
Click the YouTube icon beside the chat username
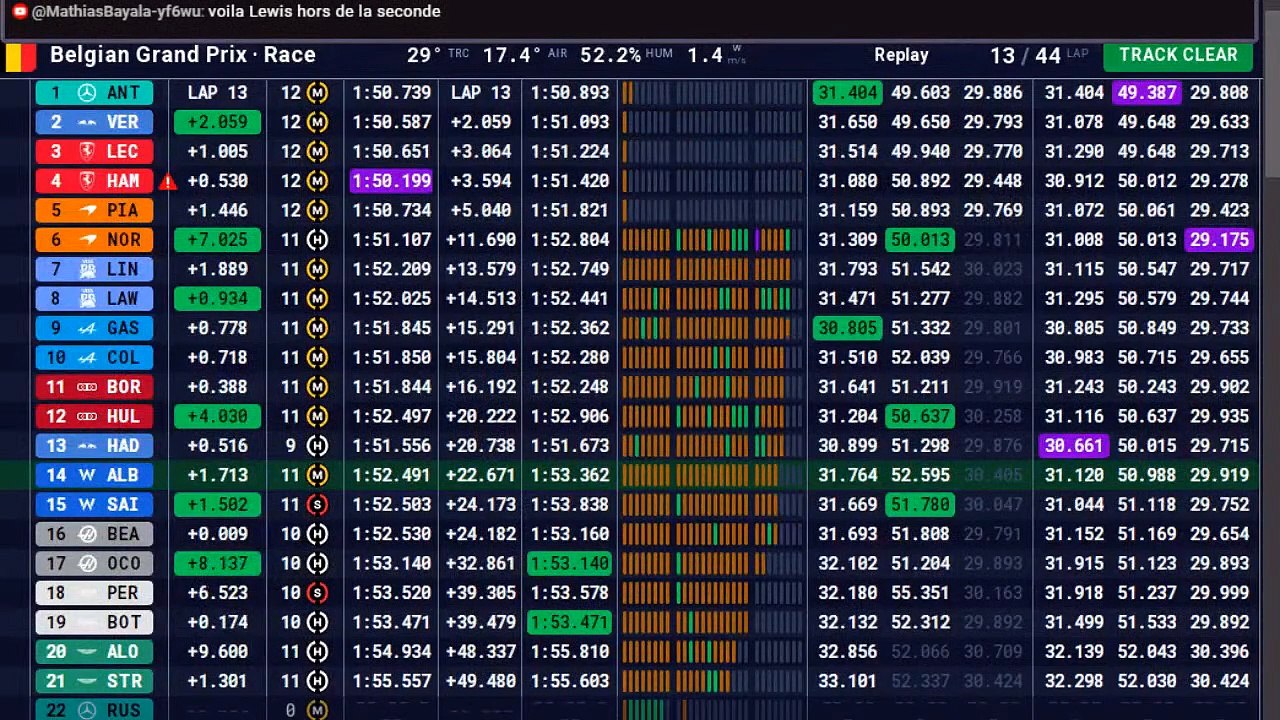click(x=19, y=12)
